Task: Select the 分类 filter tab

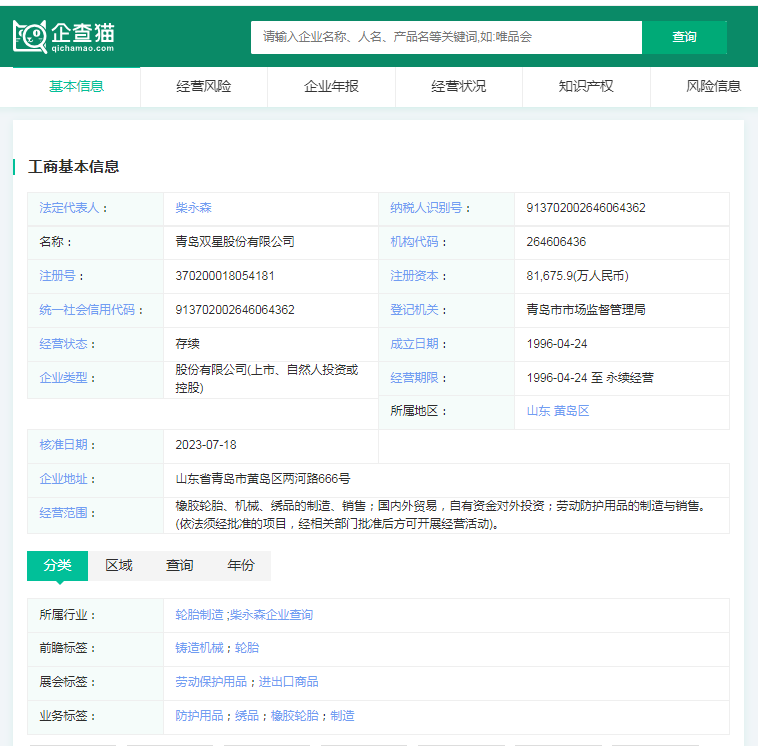Action: (57, 565)
